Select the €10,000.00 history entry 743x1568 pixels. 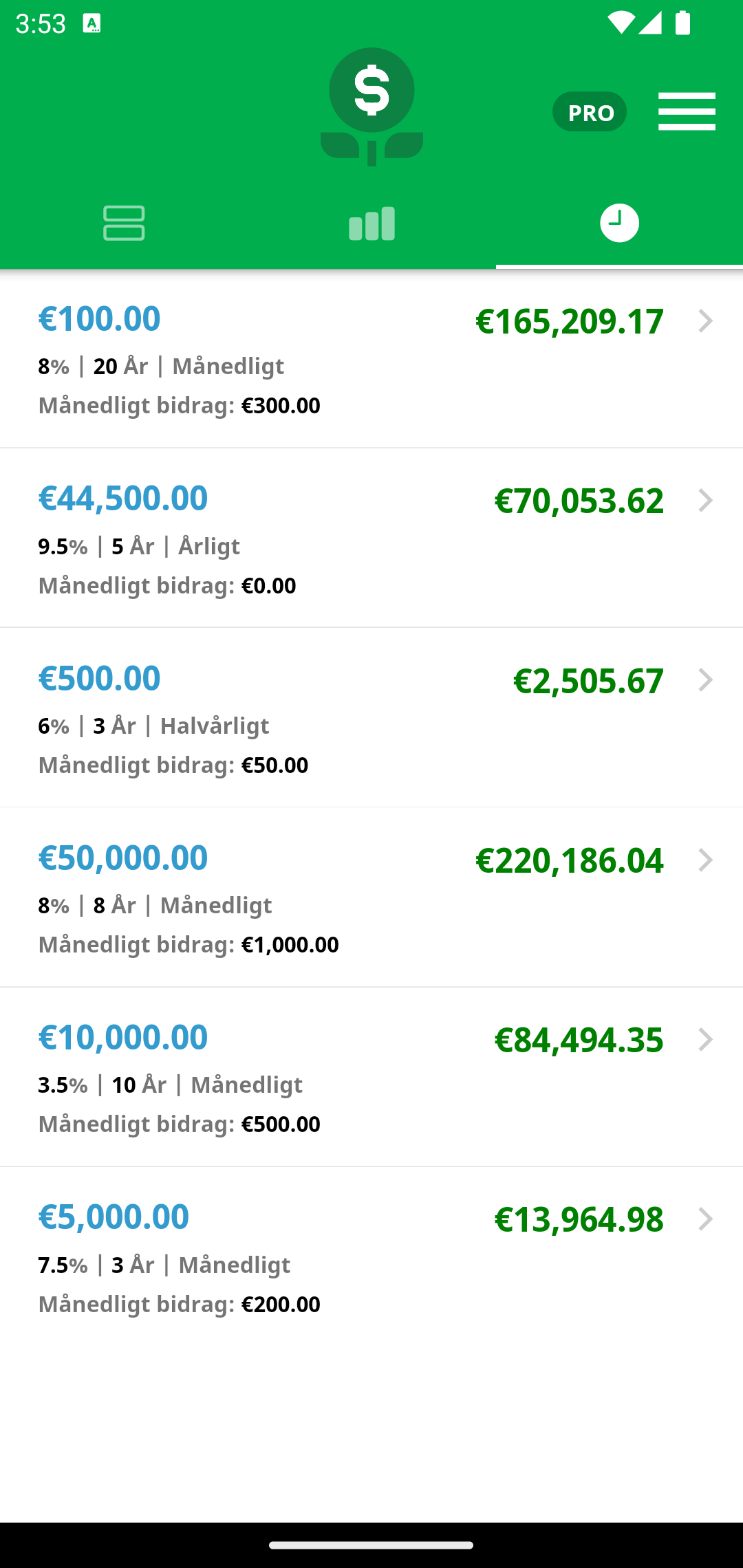371,1078
